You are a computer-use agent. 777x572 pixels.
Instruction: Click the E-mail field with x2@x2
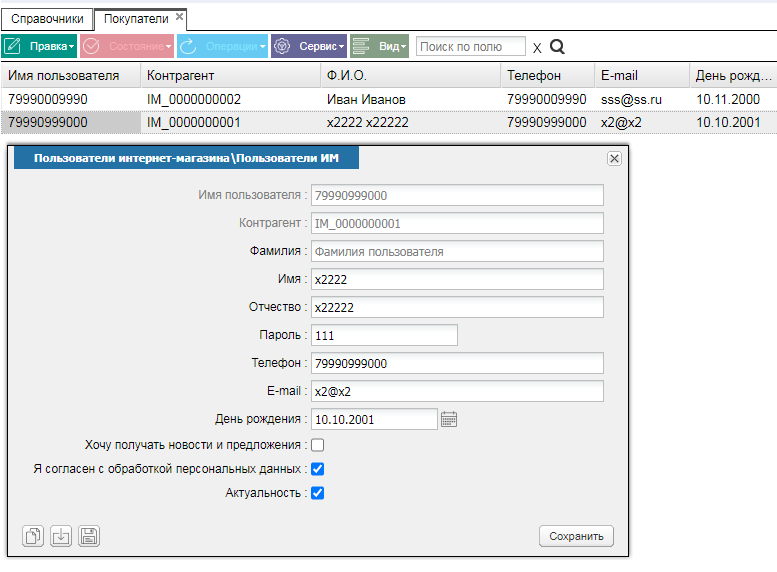coord(457,391)
